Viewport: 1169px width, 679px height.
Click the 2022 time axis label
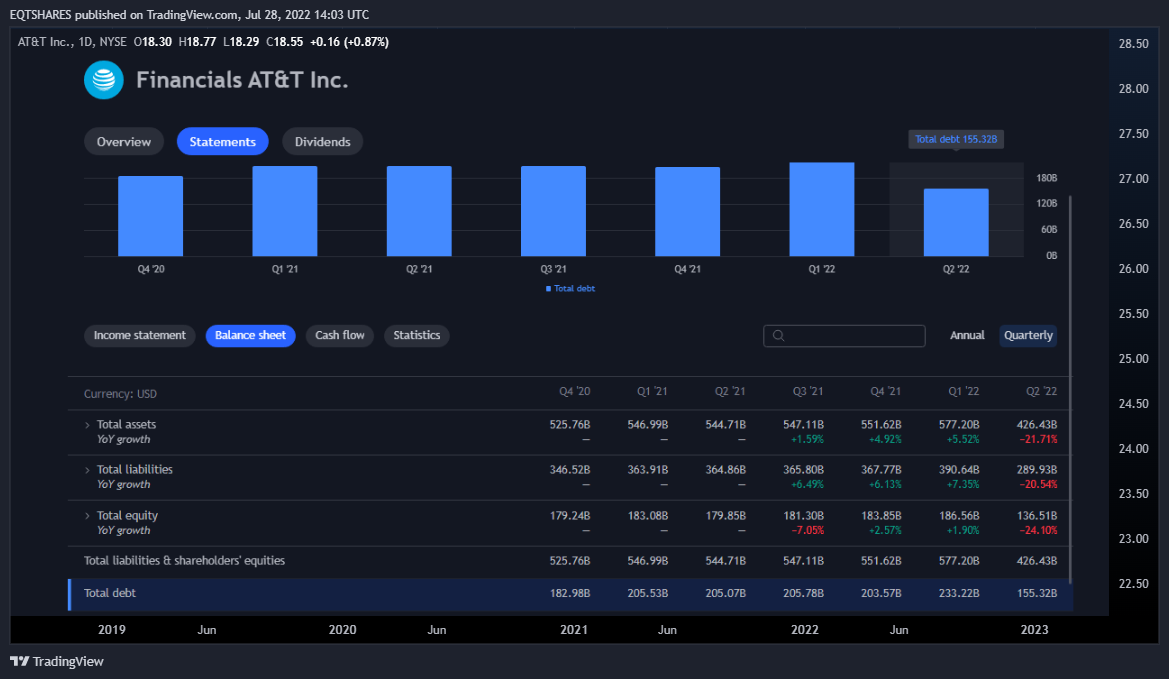point(804,630)
